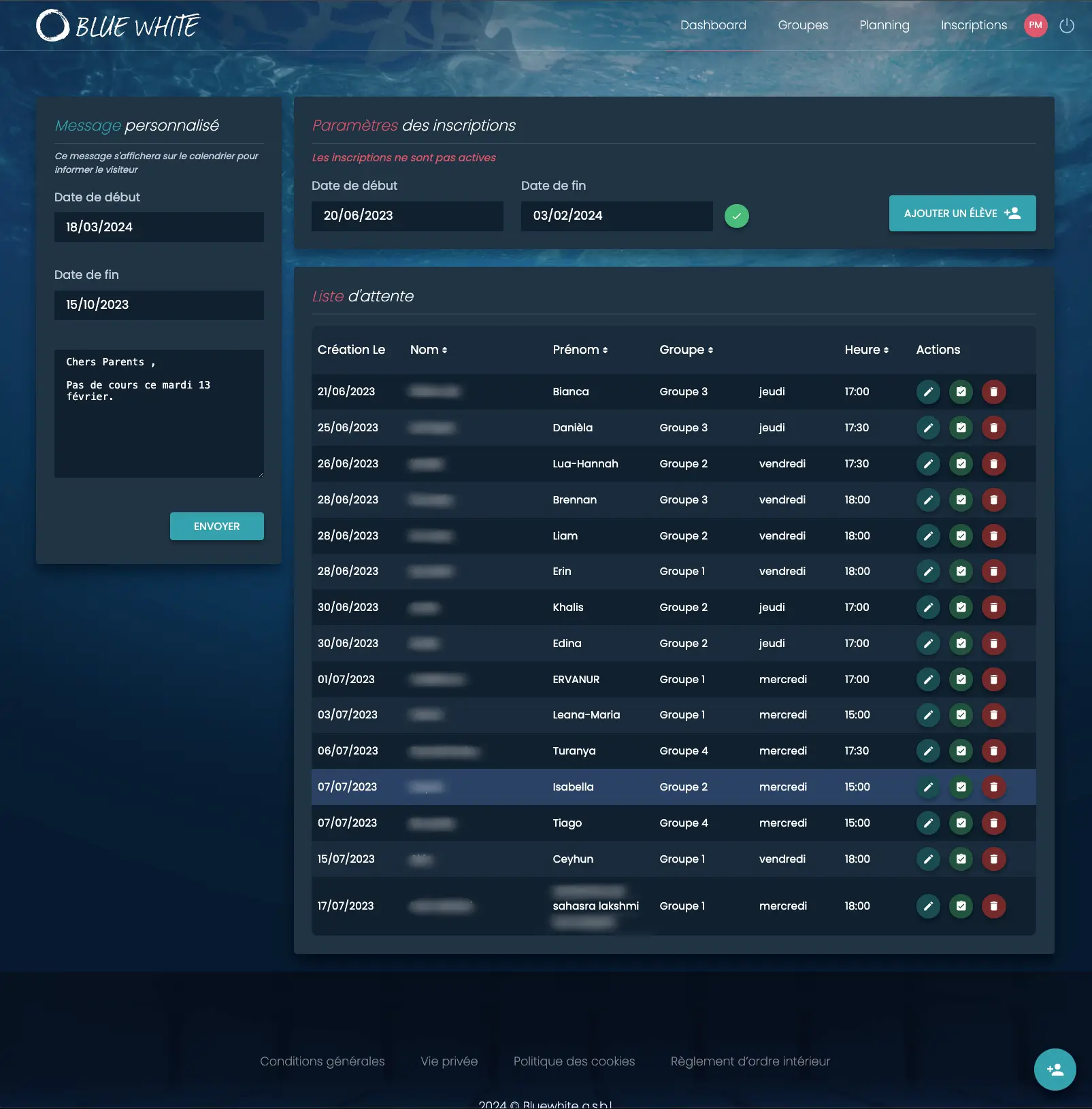Click the AJOUTER UN ÉLÈVE button
1092x1109 pixels.
(x=962, y=214)
